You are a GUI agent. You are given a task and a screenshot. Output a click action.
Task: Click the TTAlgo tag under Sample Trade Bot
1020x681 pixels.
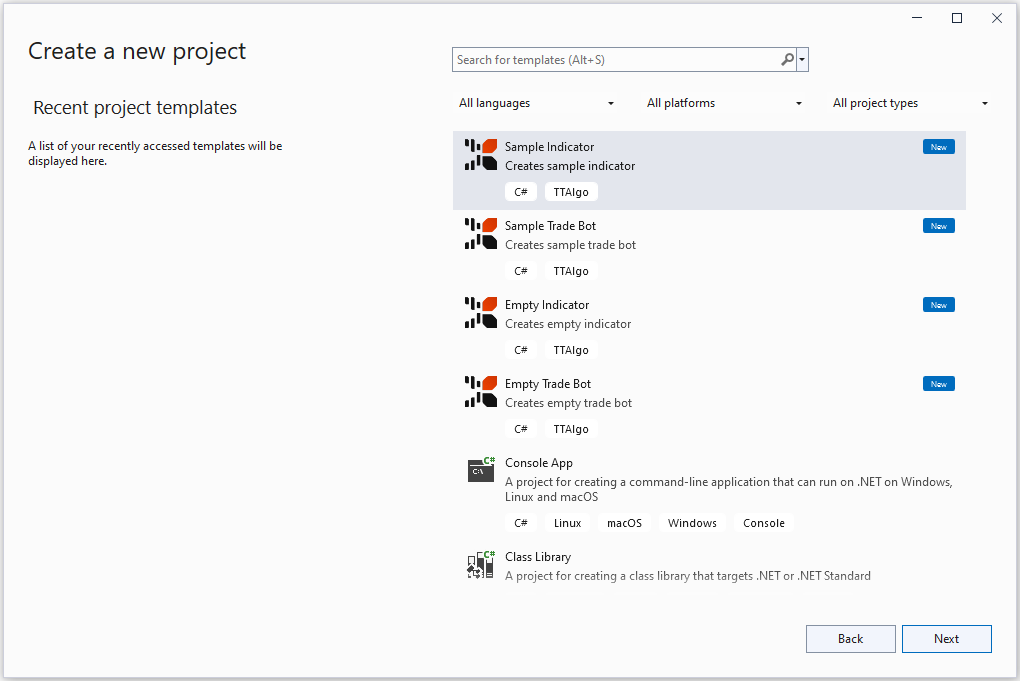point(571,271)
